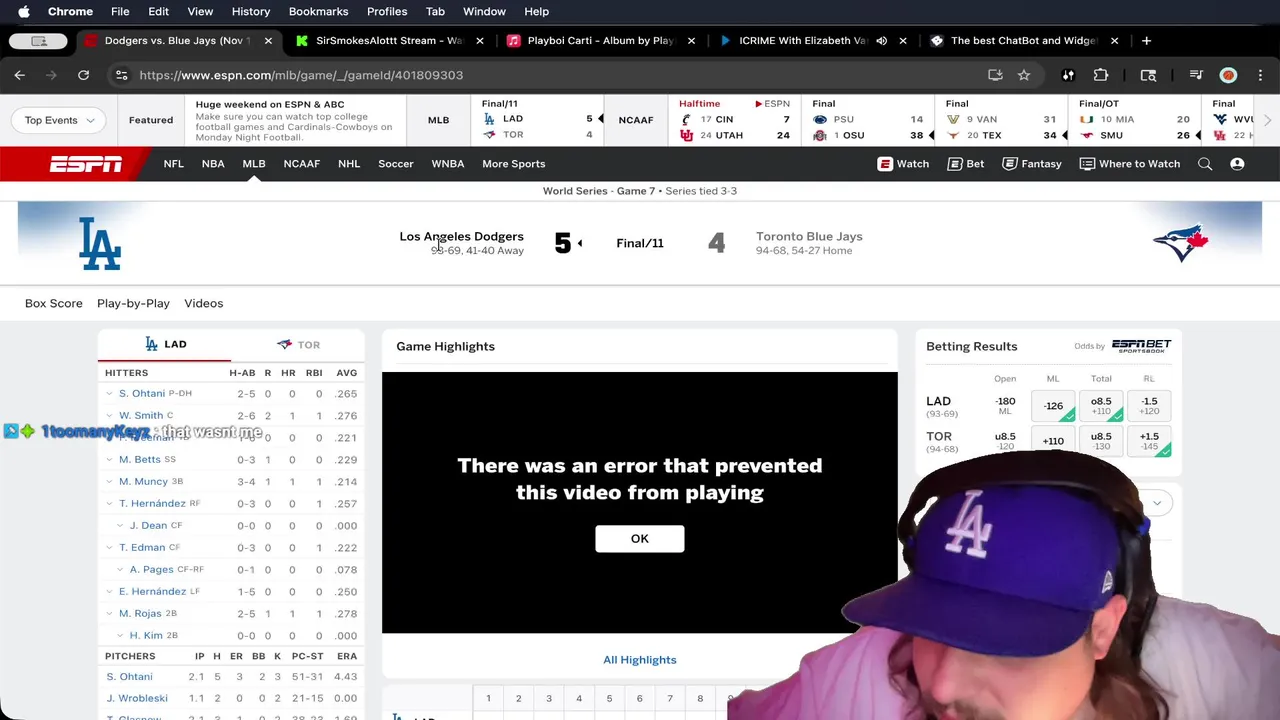Expand the T. Hernández hitter row chevron
Viewport: 1280px width, 720px height.
pyautogui.click(x=109, y=504)
